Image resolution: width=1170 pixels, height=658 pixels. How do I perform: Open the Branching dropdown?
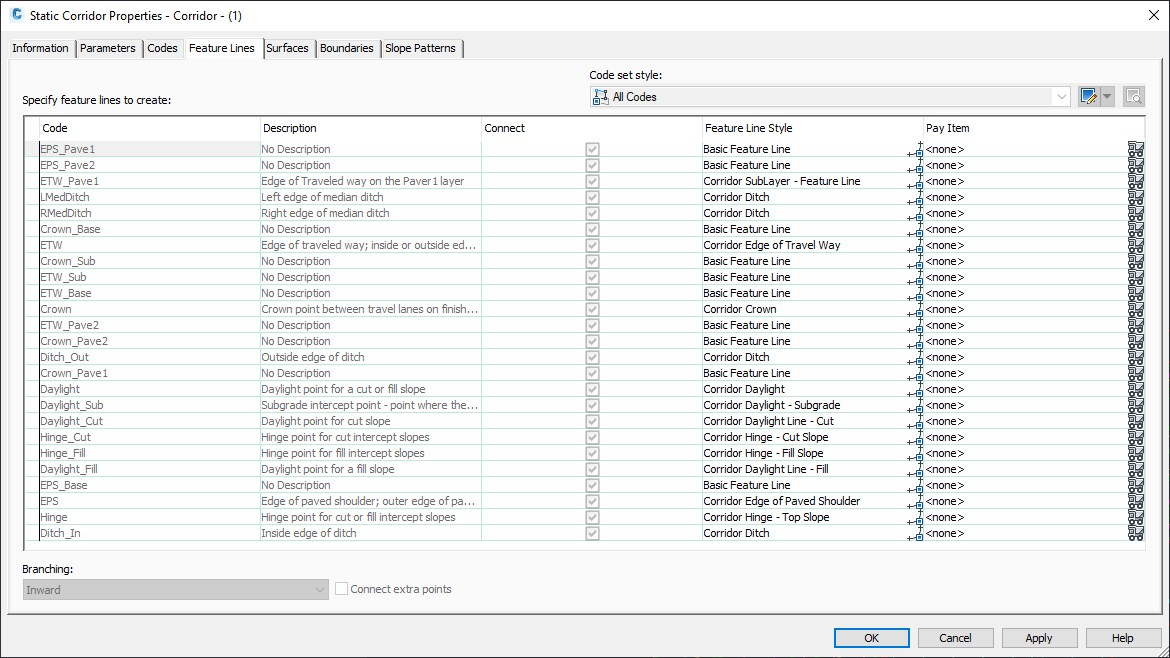click(321, 590)
